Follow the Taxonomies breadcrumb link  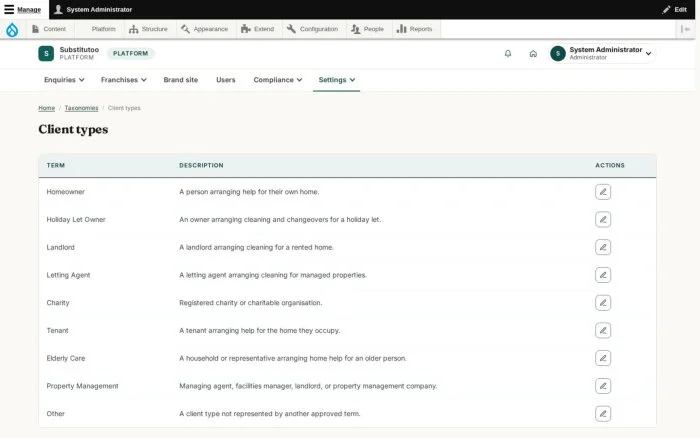(x=81, y=108)
